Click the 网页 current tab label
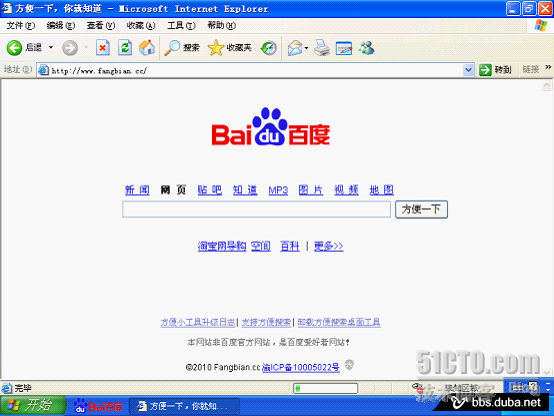This screenshot has height=416, width=554. pos(173,190)
